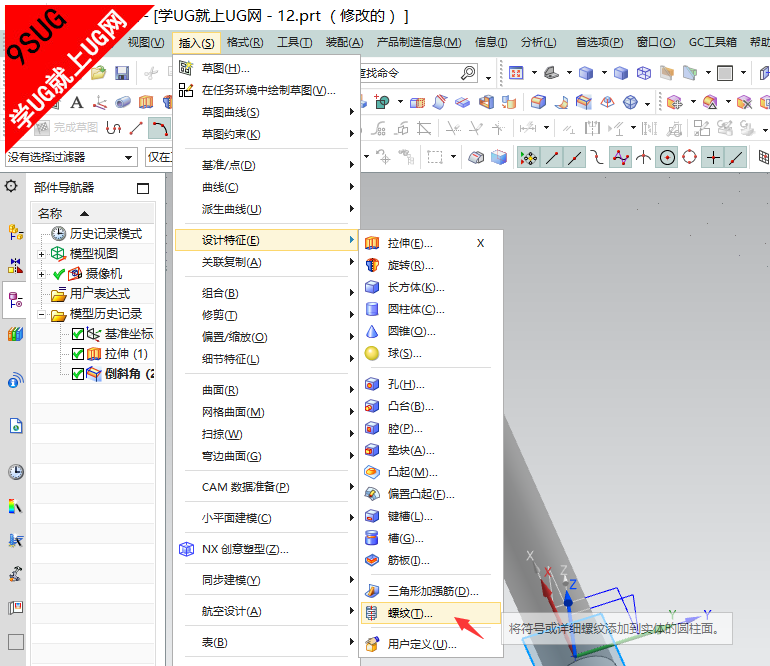770x666 pixels.
Task: Select Thread (螺纹) from design feature submenu
Action: pos(431,613)
